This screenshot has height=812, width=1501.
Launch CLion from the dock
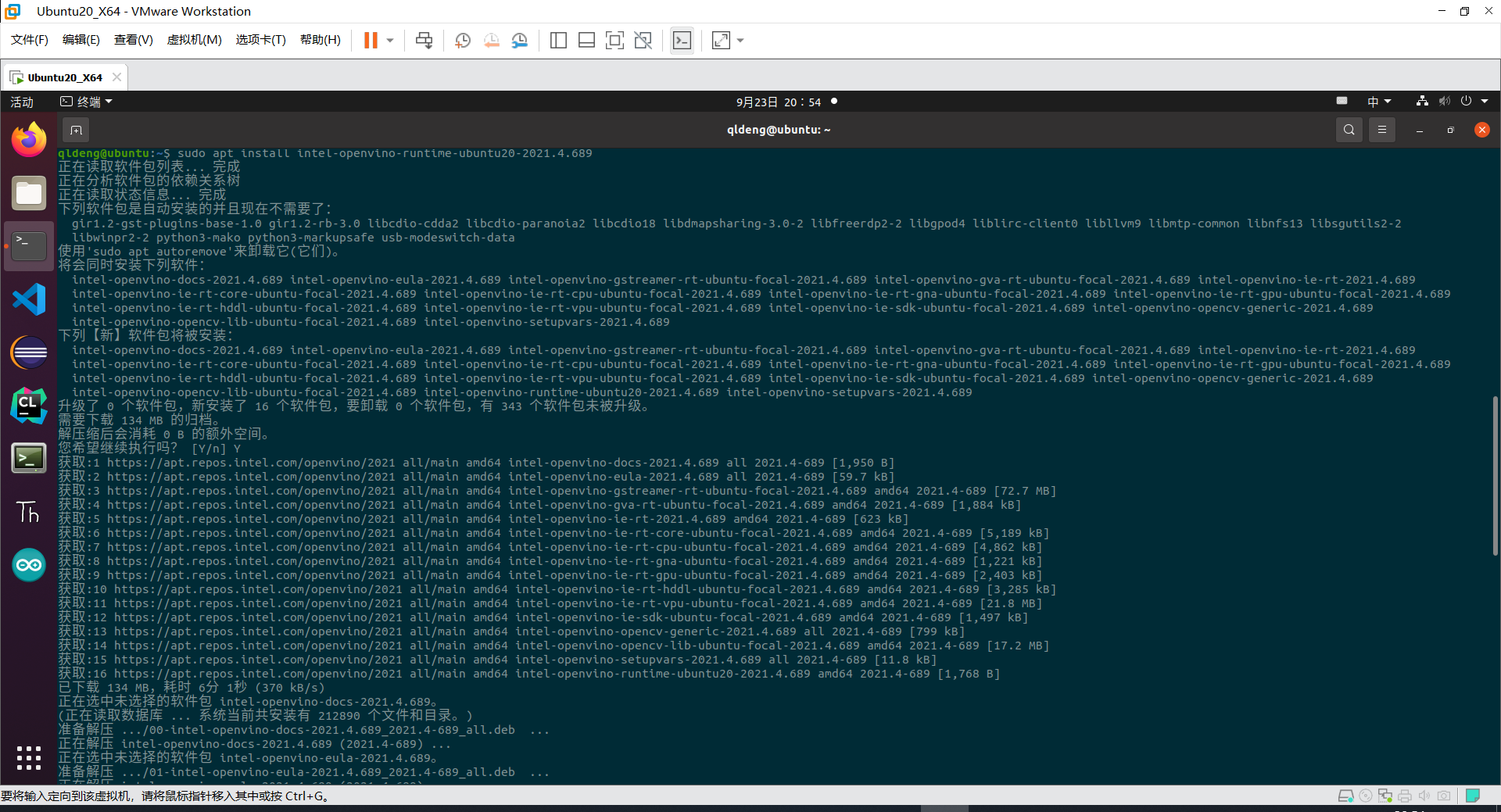[x=29, y=406]
